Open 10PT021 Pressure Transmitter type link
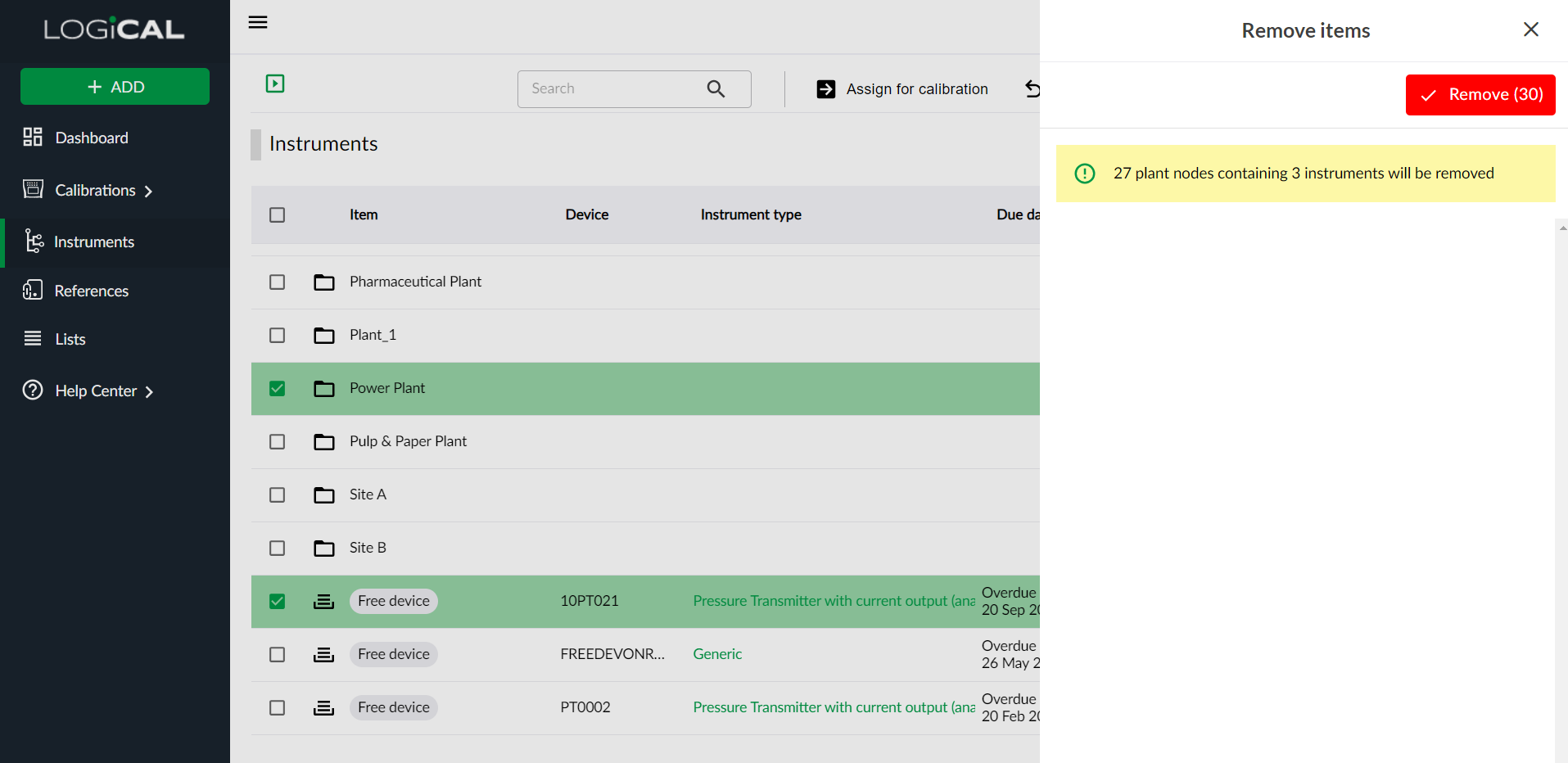1568x763 pixels. (x=834, y=601)
